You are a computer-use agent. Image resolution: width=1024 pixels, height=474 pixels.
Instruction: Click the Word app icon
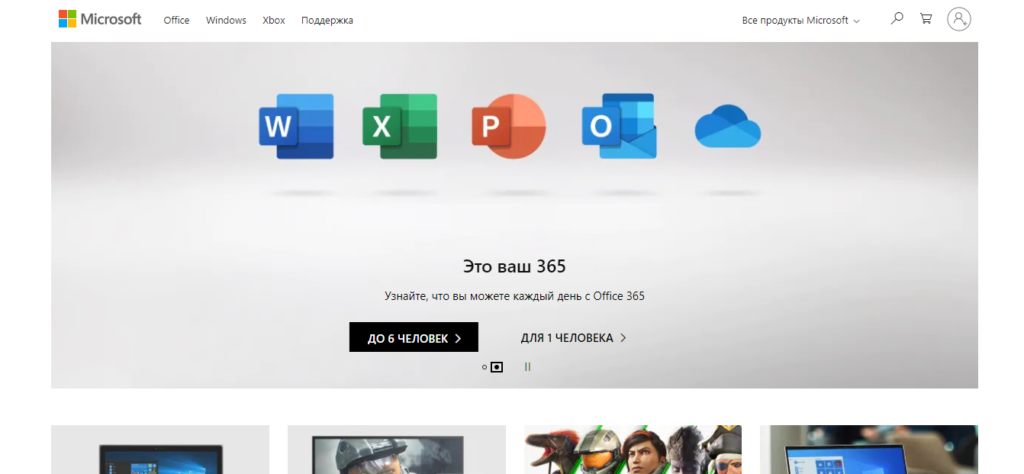pos(296,127)
